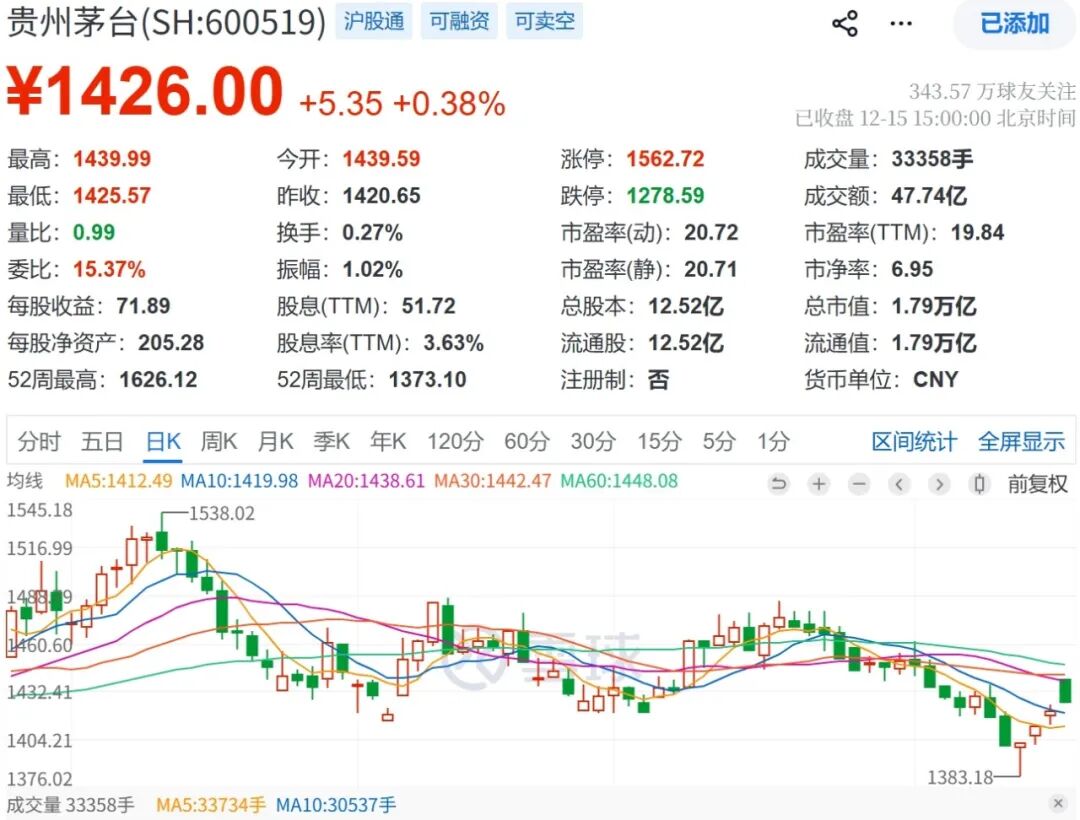1080x820 pixels.
Task: Select the 年K chart tab
Action: (388, 441)
